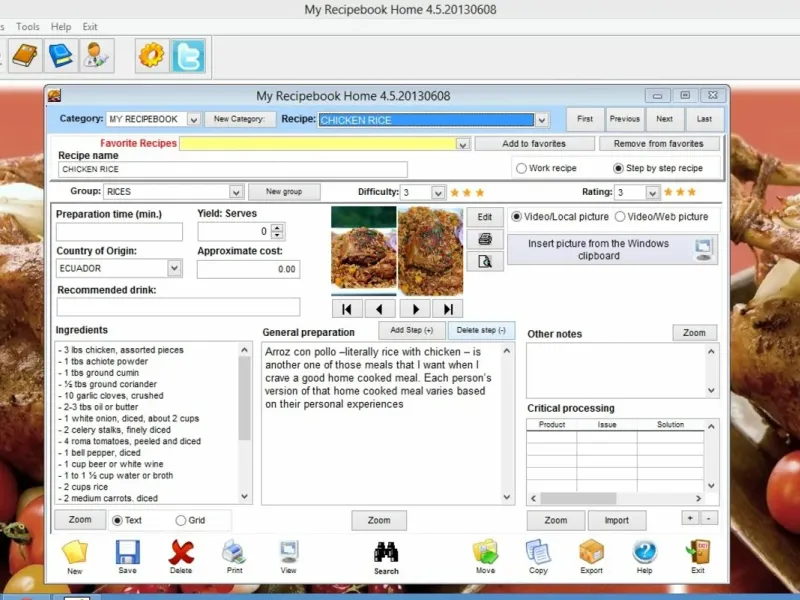
Task: Expand the Country of Origin dropdown
Action: pyautogui.click(x=174, y=268)
